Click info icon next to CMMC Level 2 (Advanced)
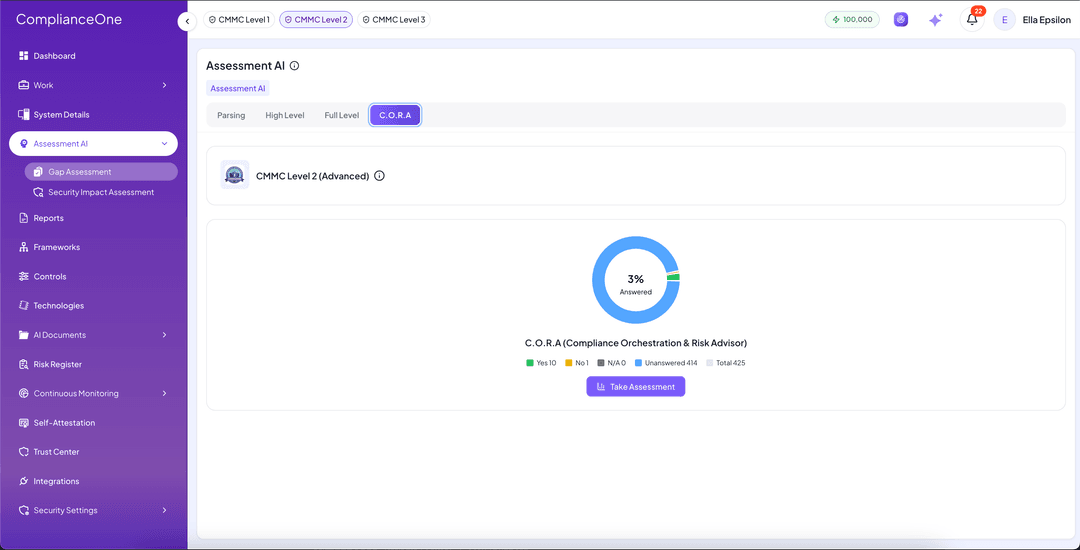 (x=379, y=176)
